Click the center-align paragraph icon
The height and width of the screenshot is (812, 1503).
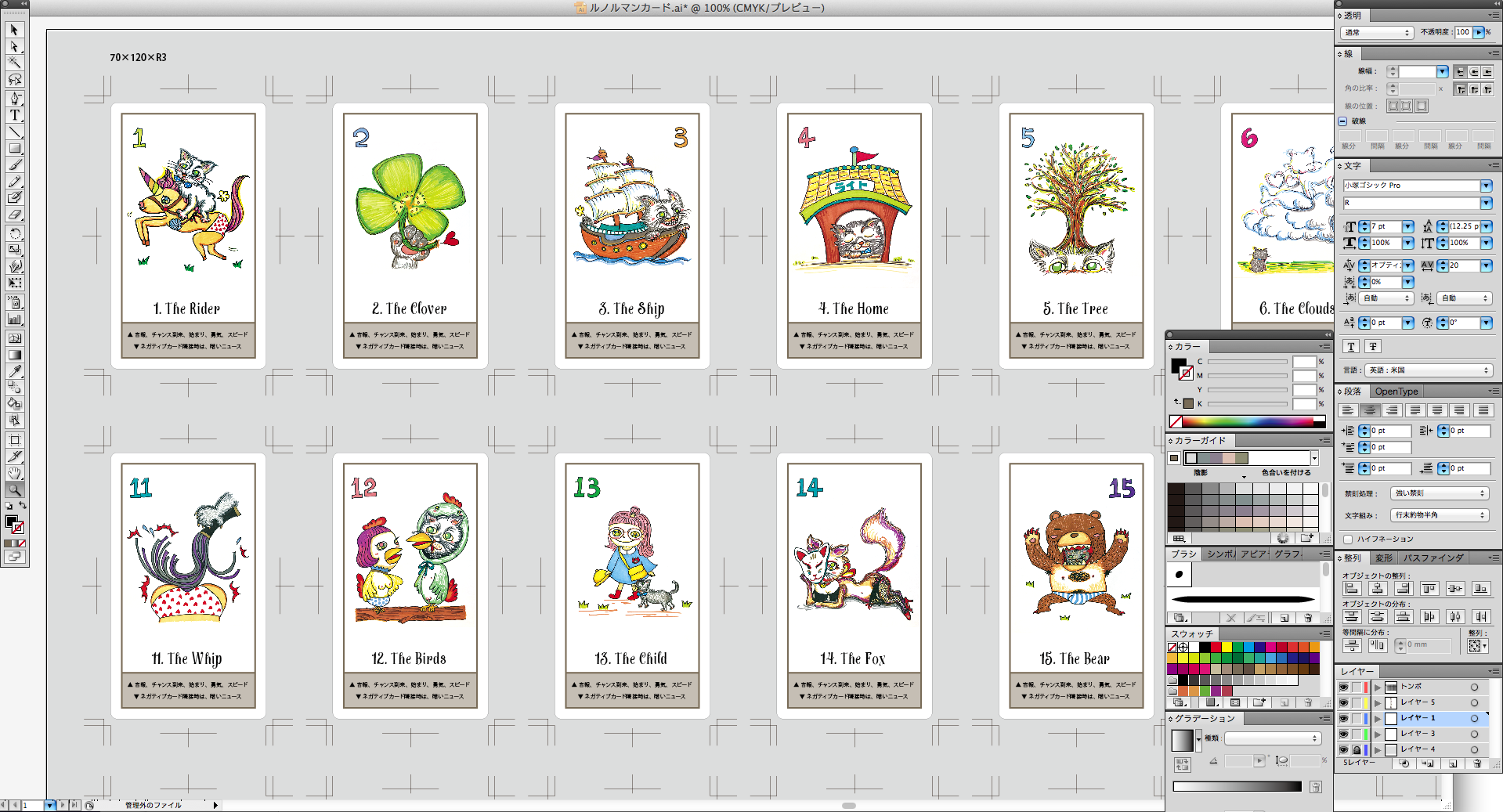pyautogui.click(x=1369, y=410)
